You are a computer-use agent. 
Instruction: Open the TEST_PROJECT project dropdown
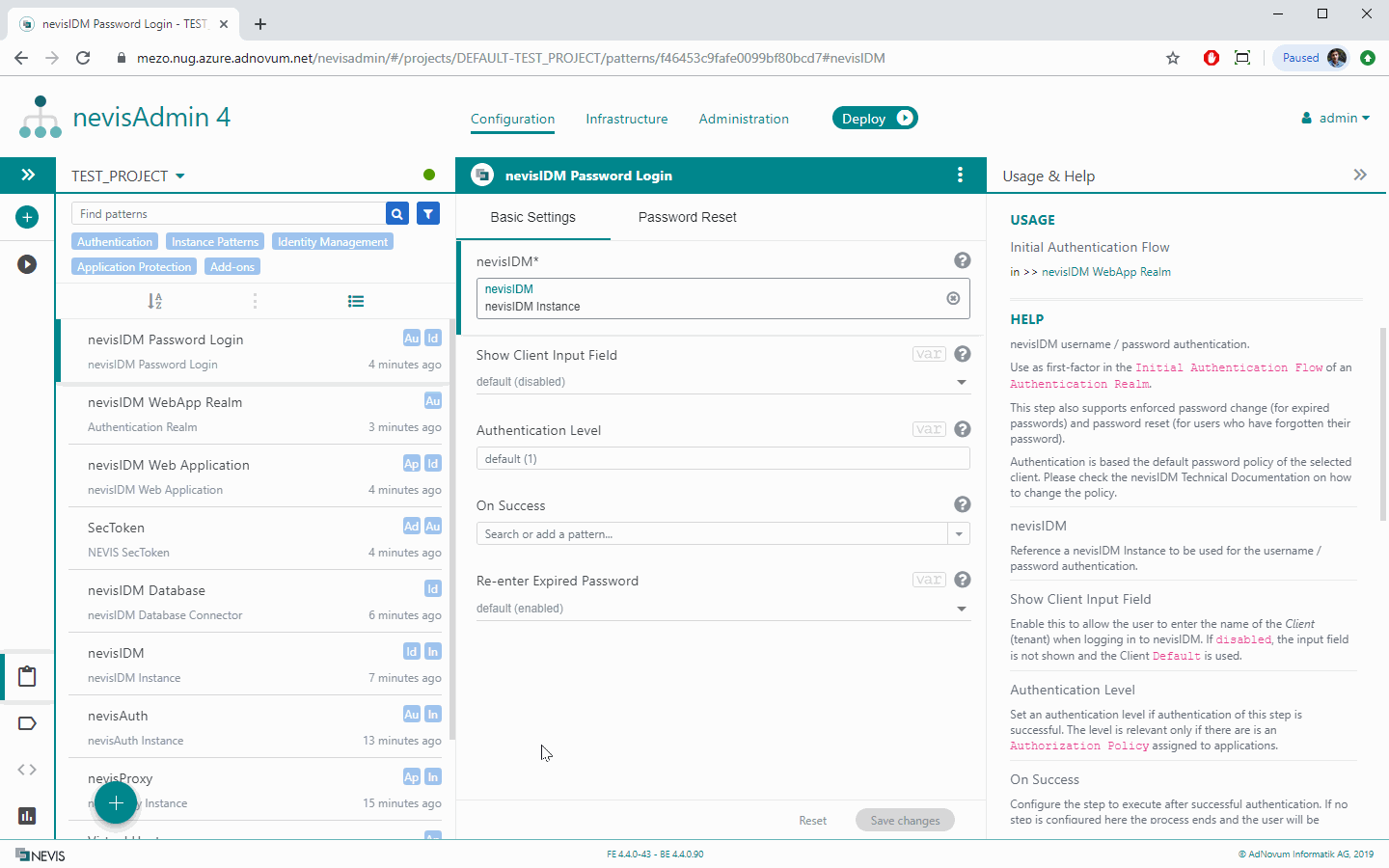tap(128, 176)
